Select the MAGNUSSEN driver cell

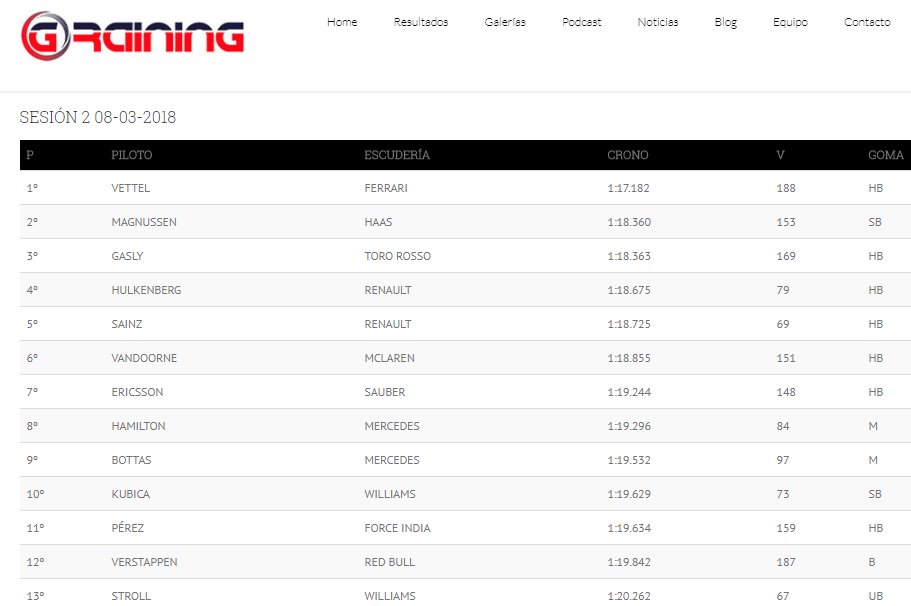point(144,222)
